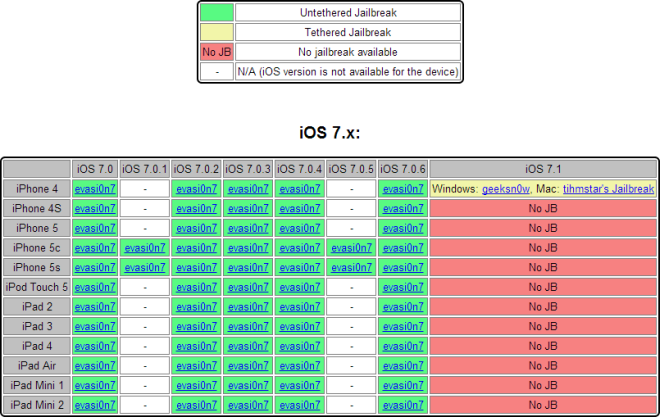Screen dimensions: 660x417
Task: Open evasi0n7 for iPad Mini 2 iOS 7.0
Action: tap(95, 405)
